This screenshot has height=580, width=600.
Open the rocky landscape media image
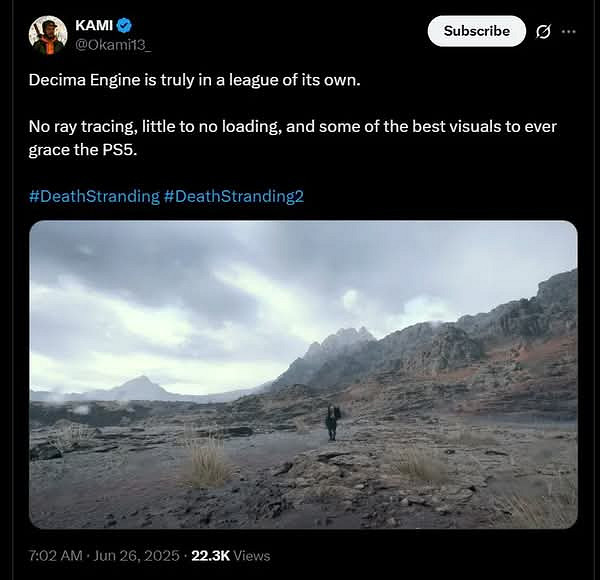point(303,374)
